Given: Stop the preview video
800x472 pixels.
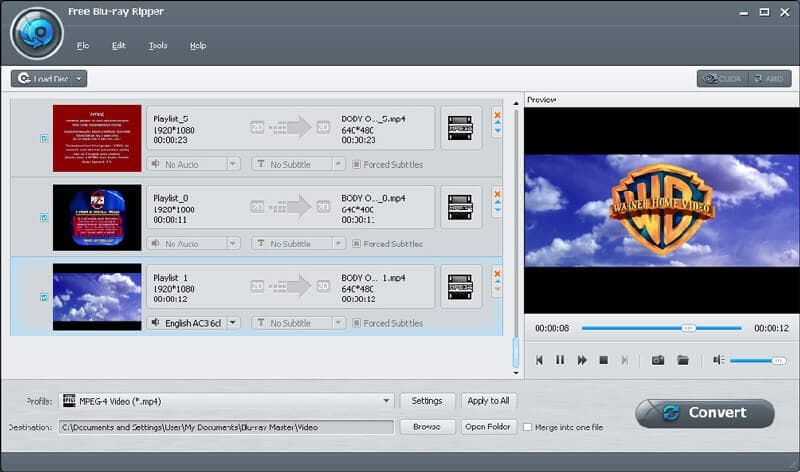Looking at the screenshot, I should tap(603, 360).
